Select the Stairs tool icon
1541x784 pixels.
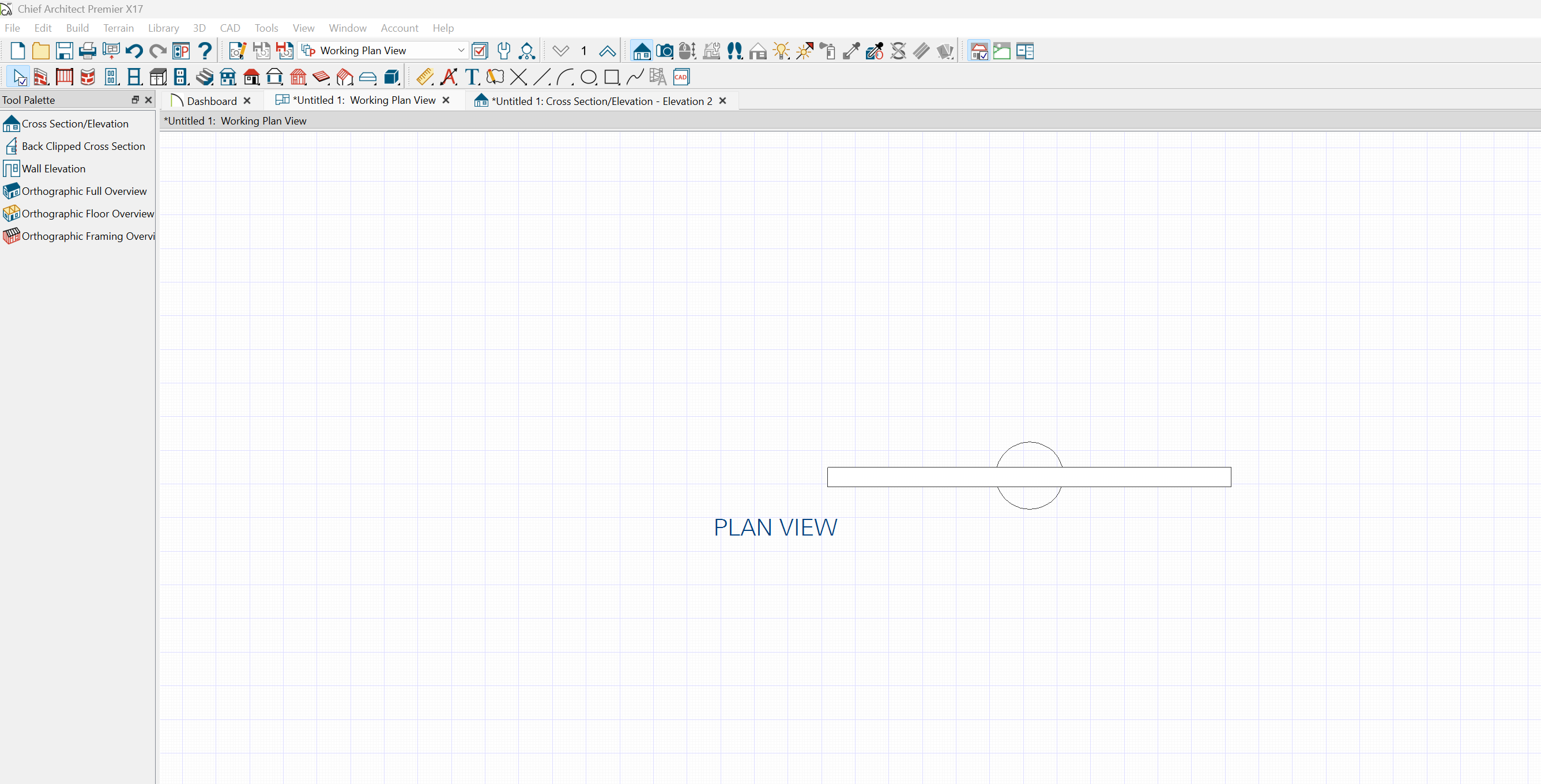tap(205, 77)
